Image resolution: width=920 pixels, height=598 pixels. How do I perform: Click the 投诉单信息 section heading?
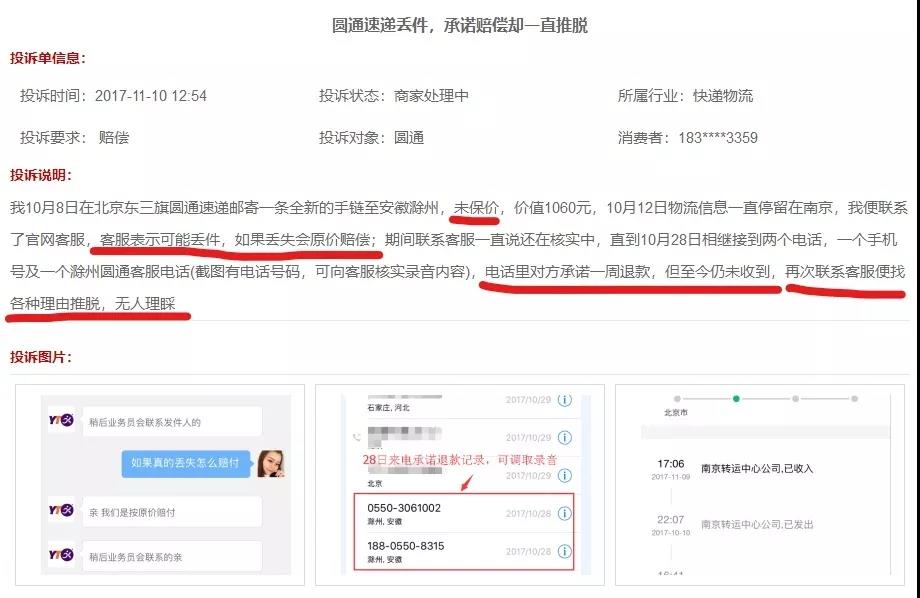tap(48, 58)
